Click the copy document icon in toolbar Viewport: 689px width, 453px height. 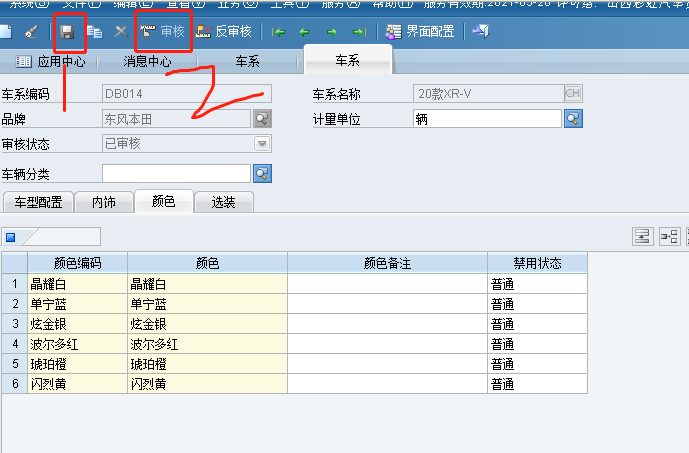click(x=94, y=32)
